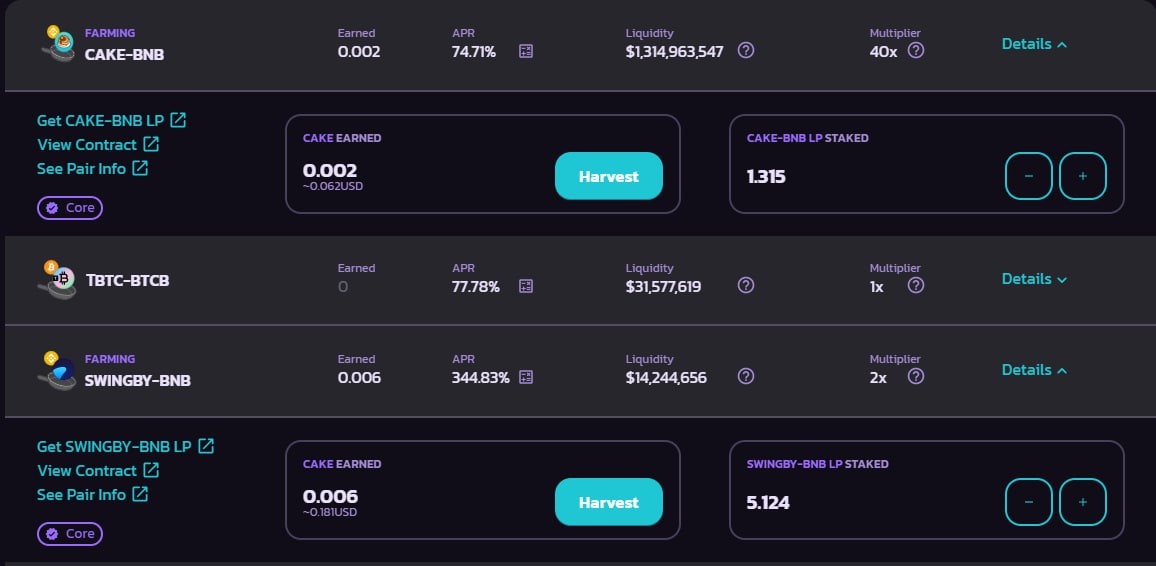This screenshot has height=566, width=1156.
Task: Harvest CAKE earned from CAKE-BNB farm
Action: coord(609,176)
